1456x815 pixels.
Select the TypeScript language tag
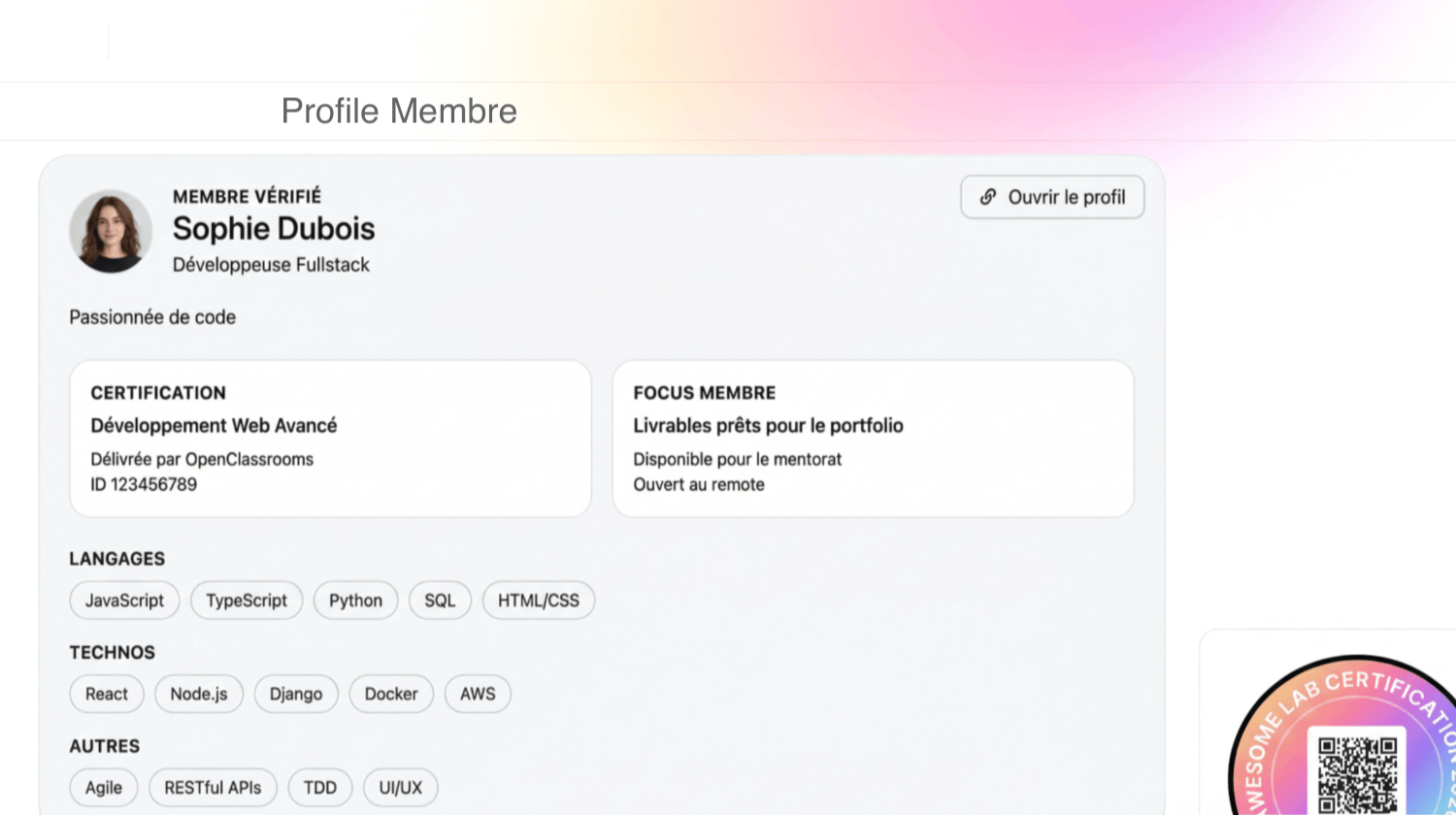coord(247,601)
